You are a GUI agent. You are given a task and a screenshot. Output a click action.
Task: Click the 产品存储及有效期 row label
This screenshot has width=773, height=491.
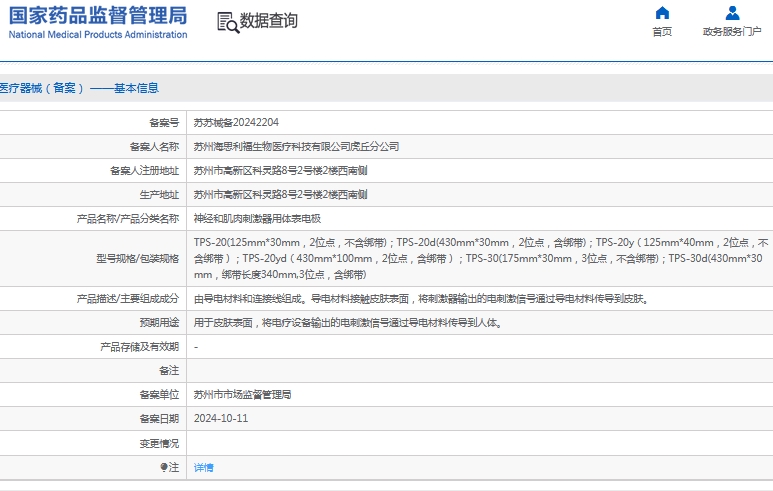pos(140,347)
